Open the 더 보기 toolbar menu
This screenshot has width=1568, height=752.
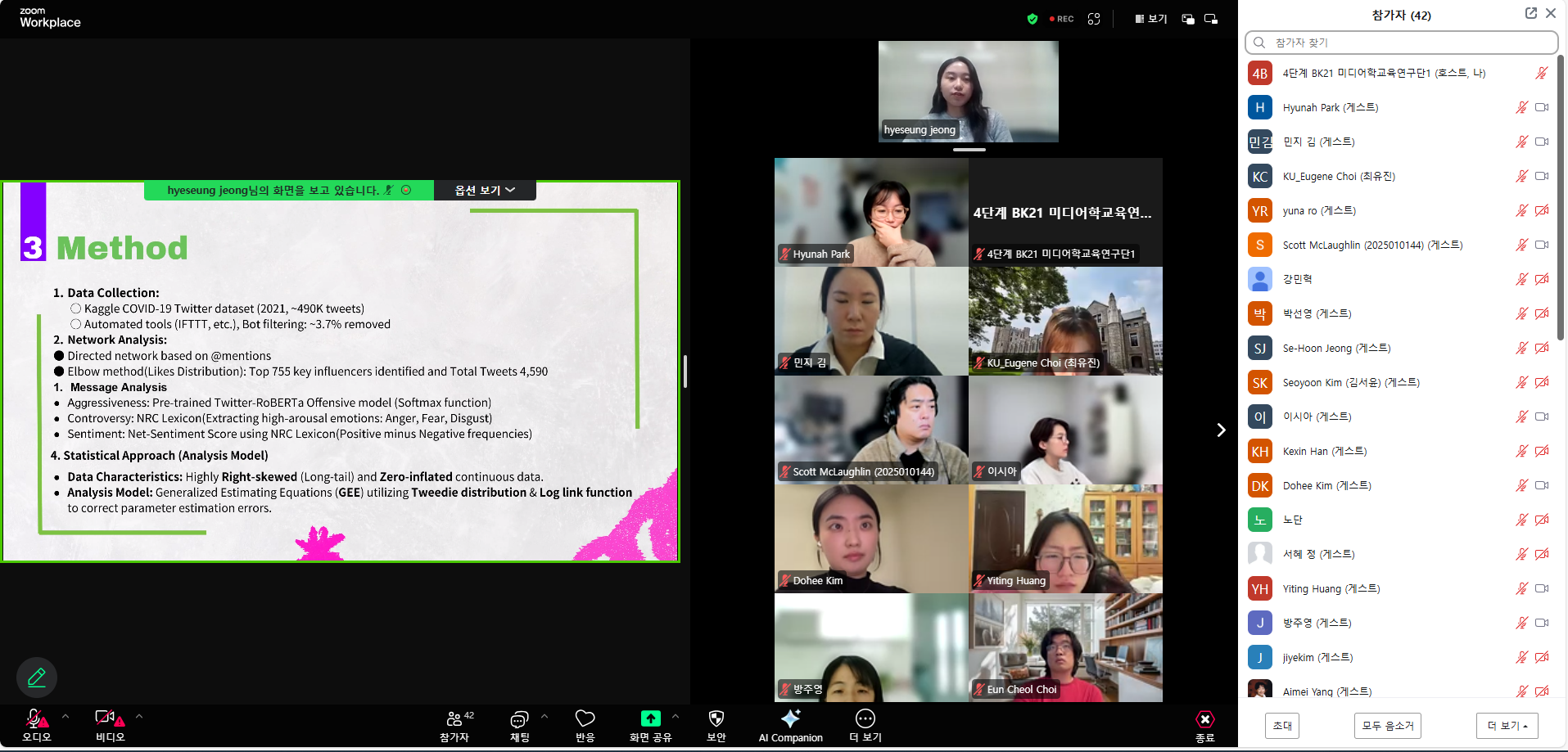click(x=865, y=719)
